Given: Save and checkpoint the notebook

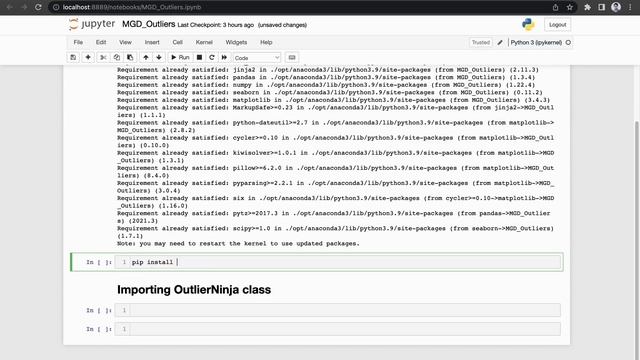Looking at the screenshot, I should (73, 58).
